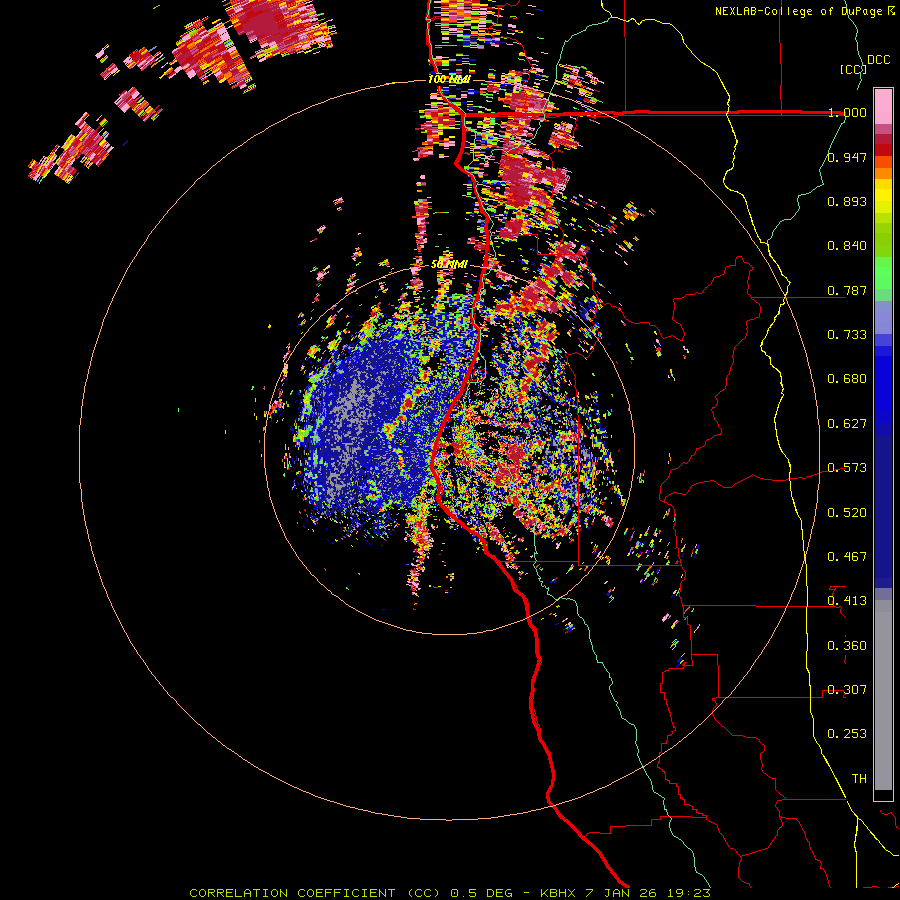Click the 0.893 legend value
This screenshot has width=900, height=900.
pyautogui.click(x=847, y=201)
